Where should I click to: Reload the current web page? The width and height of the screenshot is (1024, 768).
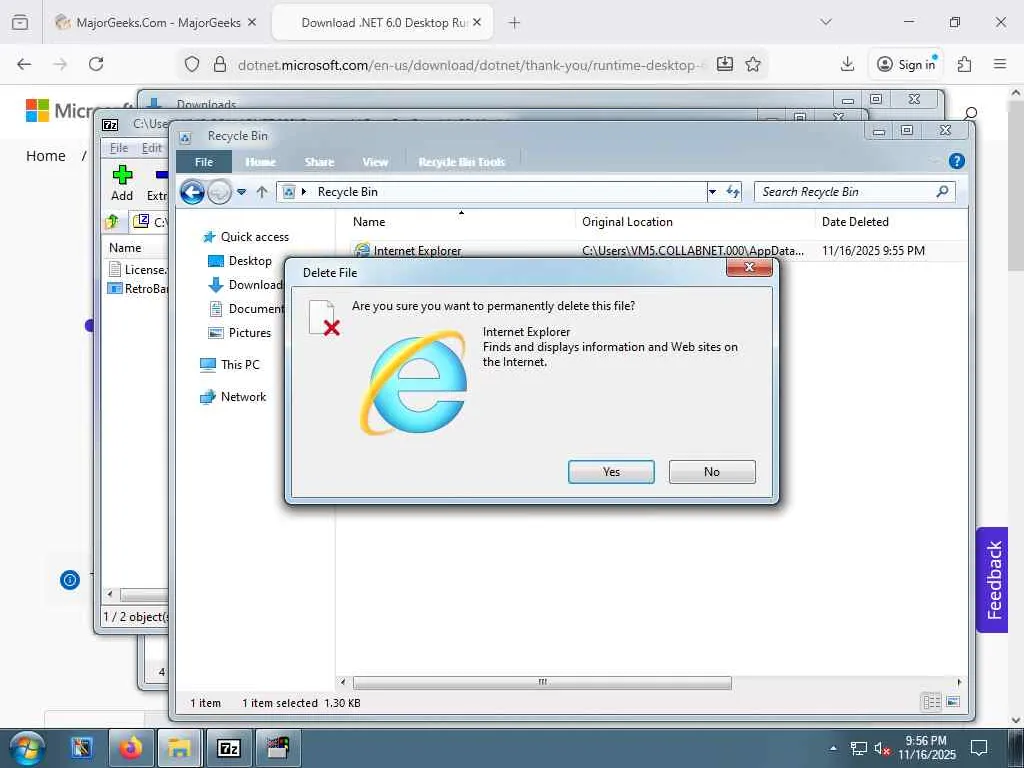click(x=96, y=64)
